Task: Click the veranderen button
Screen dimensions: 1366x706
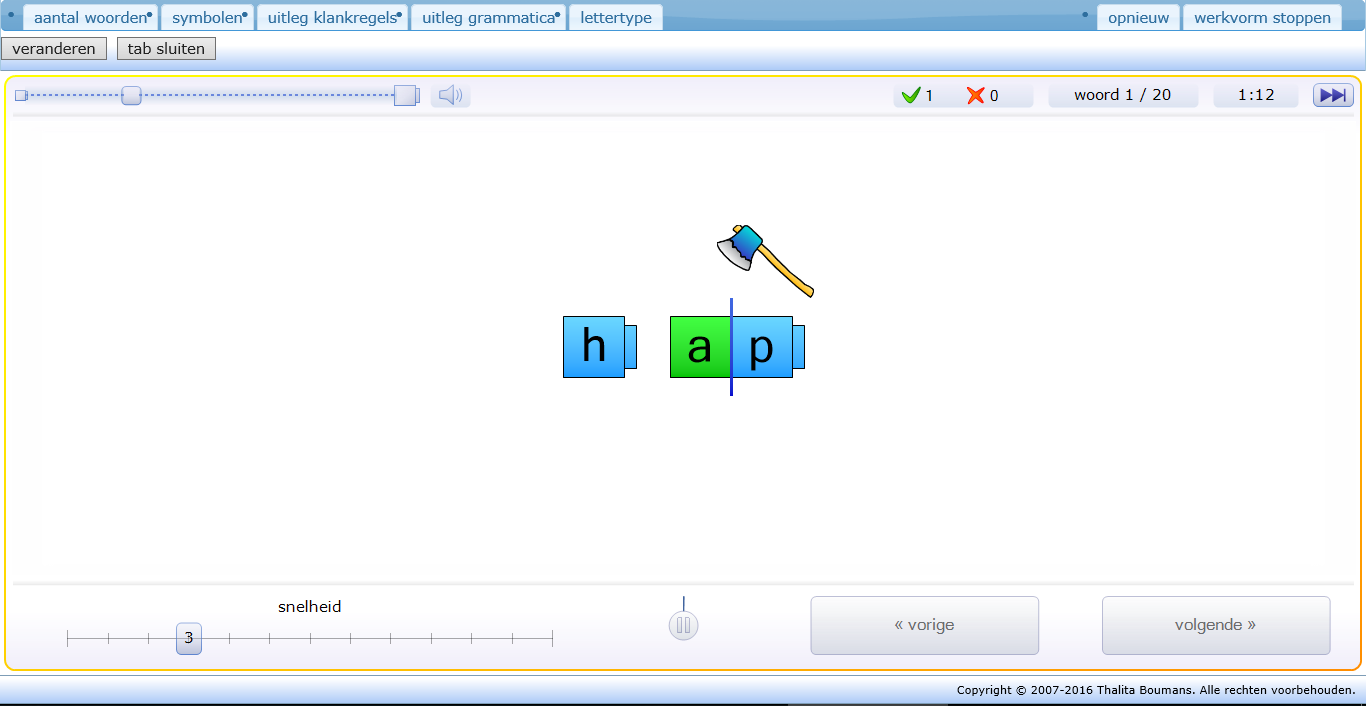Action: (x=54, y=49)
